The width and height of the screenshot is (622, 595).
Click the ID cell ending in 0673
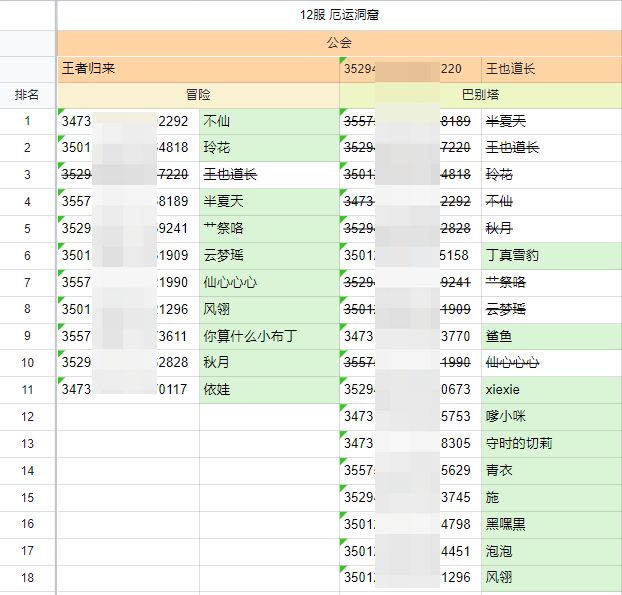click(x=410, y=390)
